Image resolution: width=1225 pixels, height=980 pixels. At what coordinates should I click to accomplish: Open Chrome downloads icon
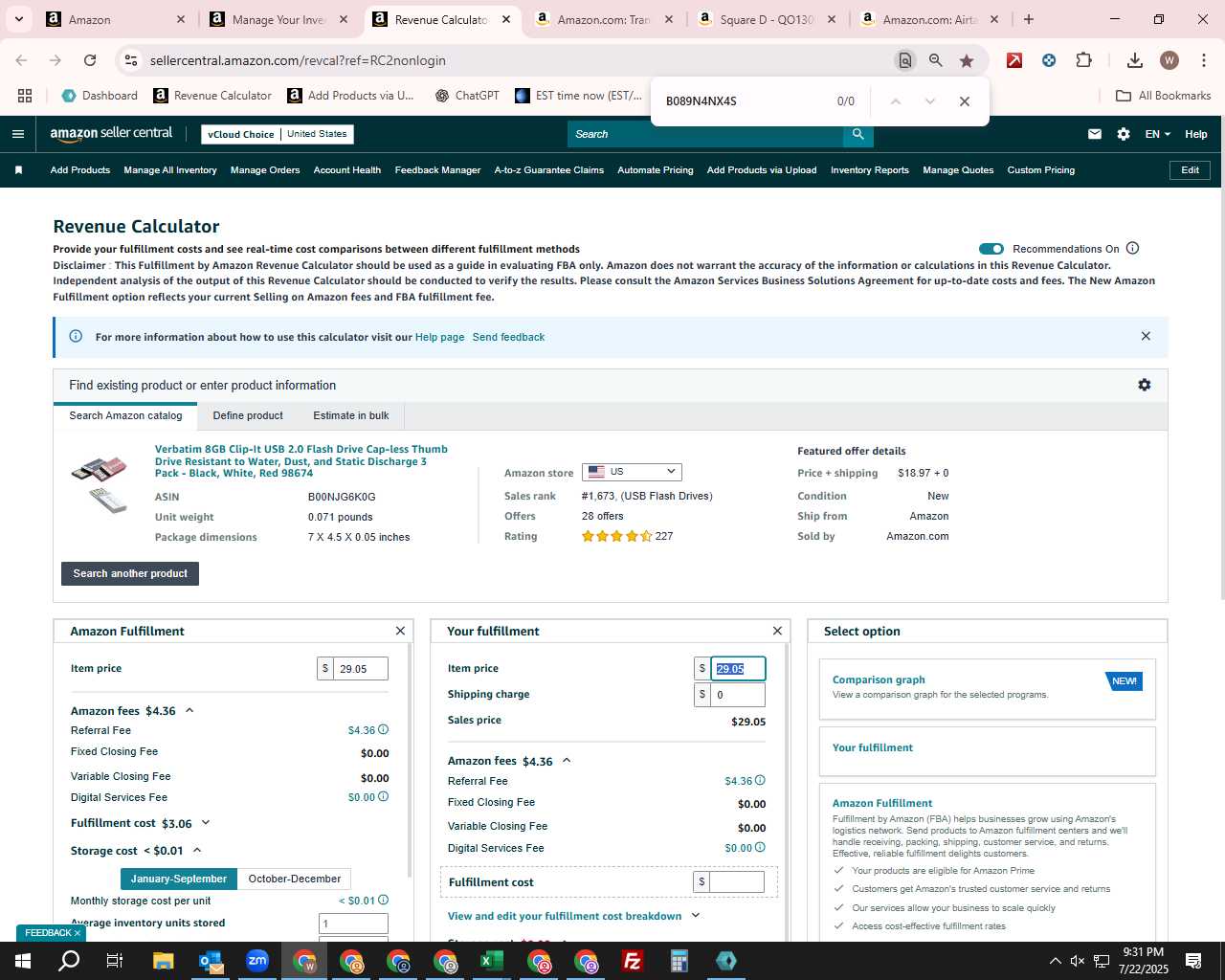pos(1135,60)
